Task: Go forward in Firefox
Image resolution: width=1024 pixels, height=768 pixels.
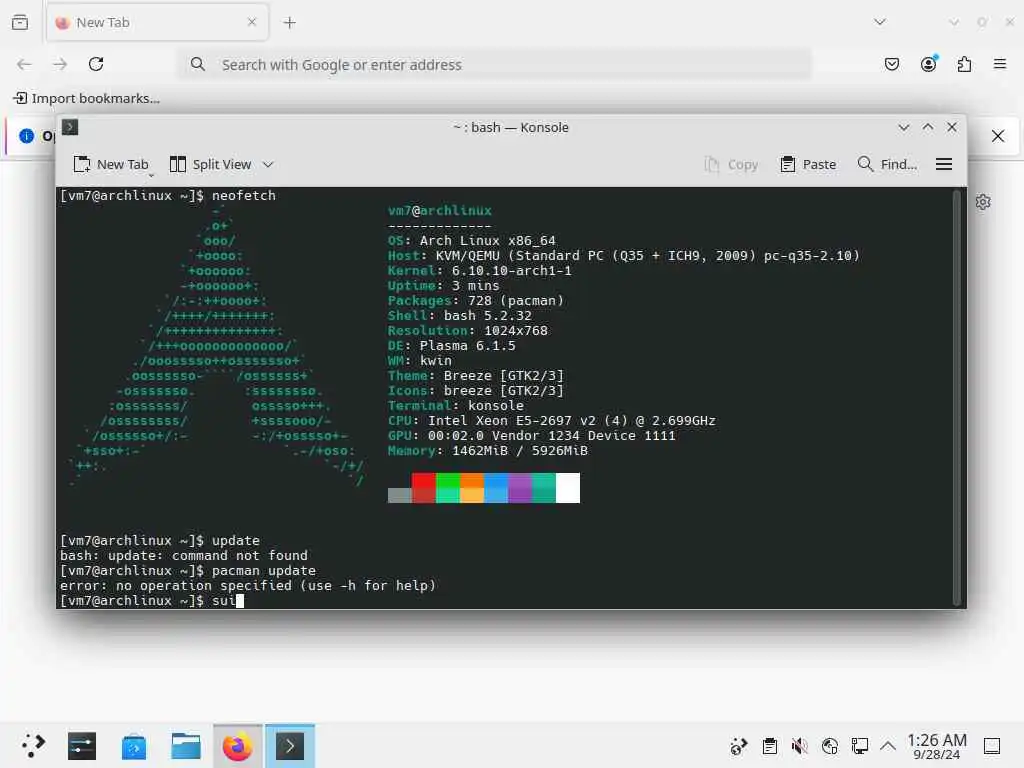Action: coord(60,64)
